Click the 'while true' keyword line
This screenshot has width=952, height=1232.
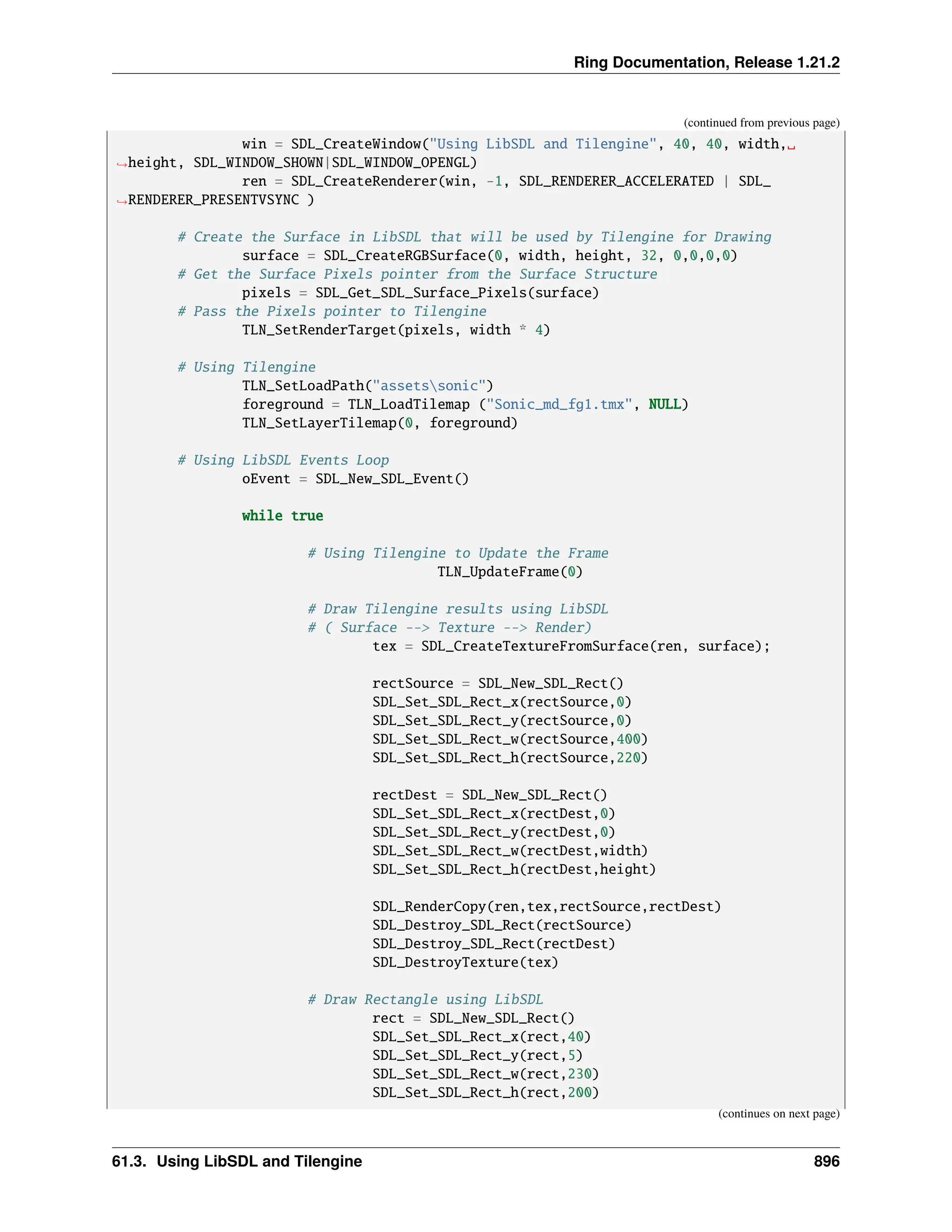pos(282,516)
